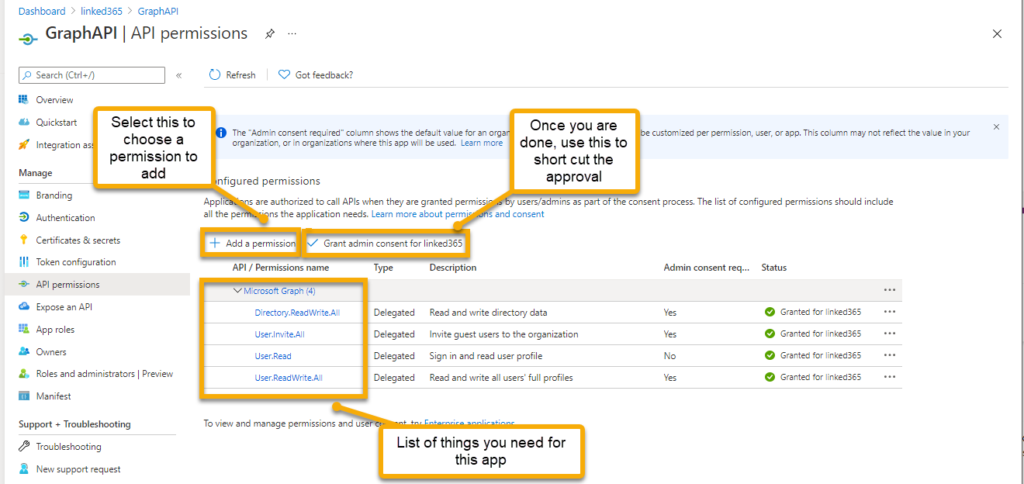Click the Troubleshooting wrench icon
Image resolution: width=1024 pixels, height=484 pixels.
24,447
